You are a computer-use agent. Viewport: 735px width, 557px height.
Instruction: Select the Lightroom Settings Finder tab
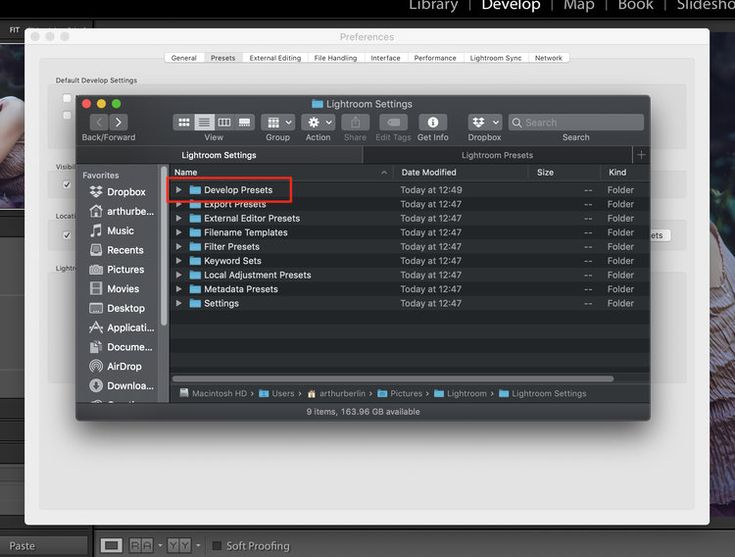pos(219,155)
